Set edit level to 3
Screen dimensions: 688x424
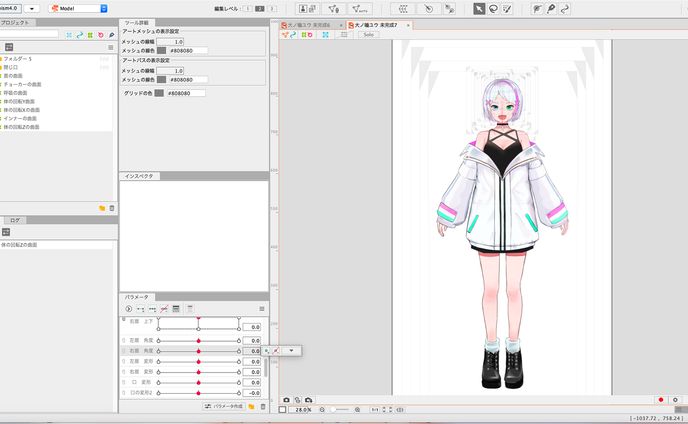coord(272,8)
